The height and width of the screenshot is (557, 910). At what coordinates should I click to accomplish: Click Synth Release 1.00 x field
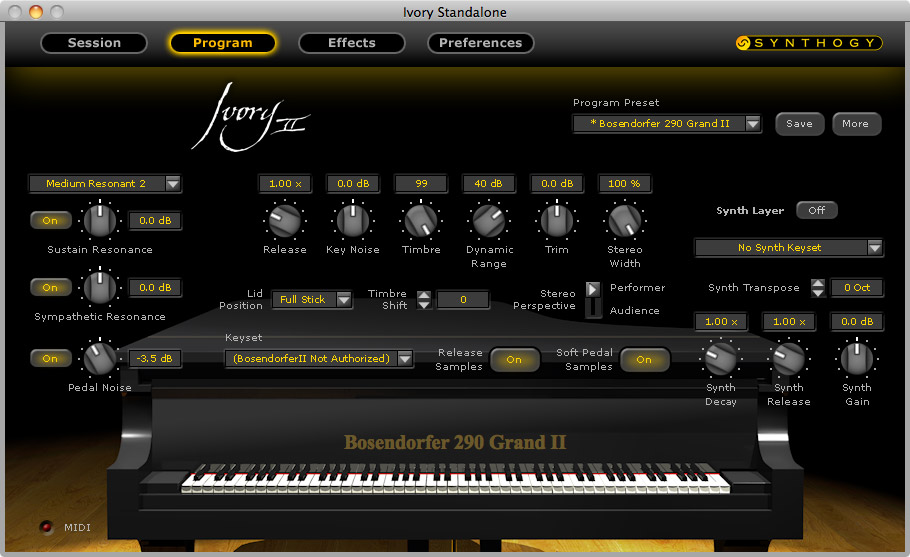(x=789, y=321)
